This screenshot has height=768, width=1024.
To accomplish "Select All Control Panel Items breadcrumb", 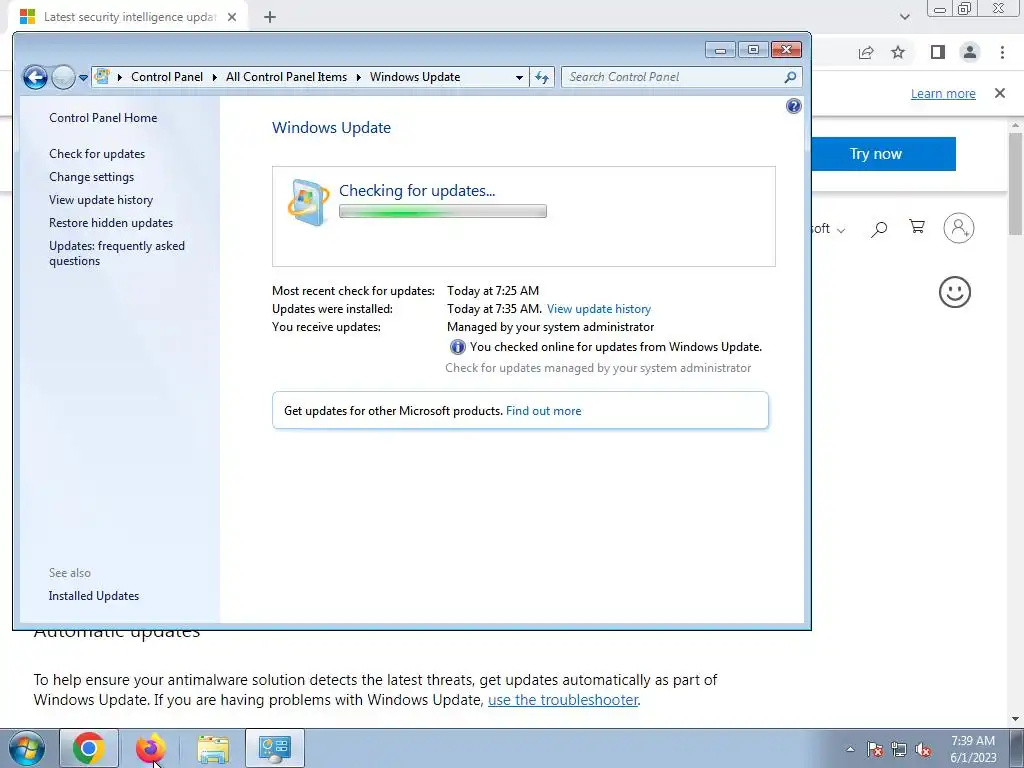I will point(287,77).
